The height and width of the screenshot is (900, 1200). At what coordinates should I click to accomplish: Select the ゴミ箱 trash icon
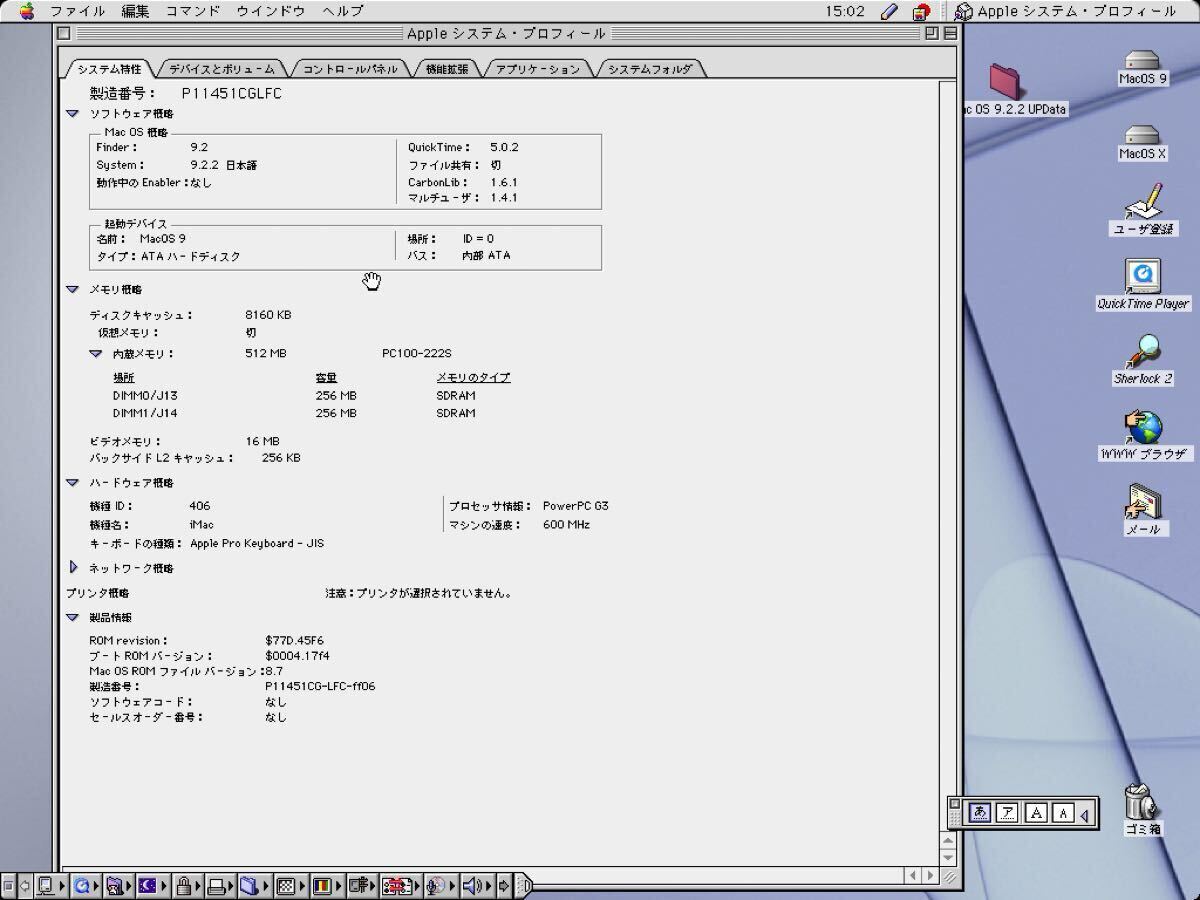(x=1141, y=808)
